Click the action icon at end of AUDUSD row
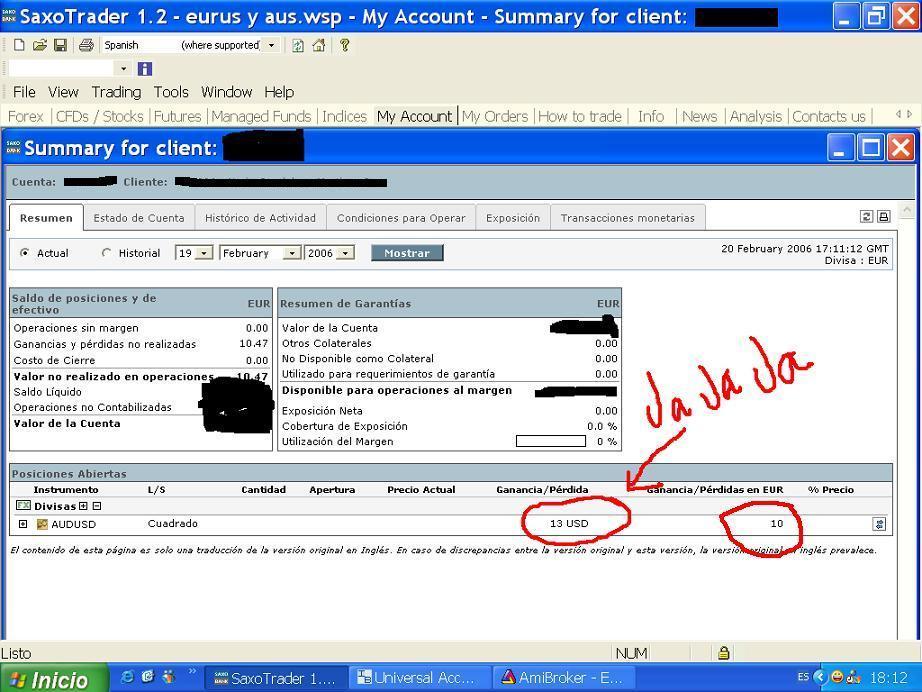The width and height of the screenshot is (922, 692). [x=879, y=524]
